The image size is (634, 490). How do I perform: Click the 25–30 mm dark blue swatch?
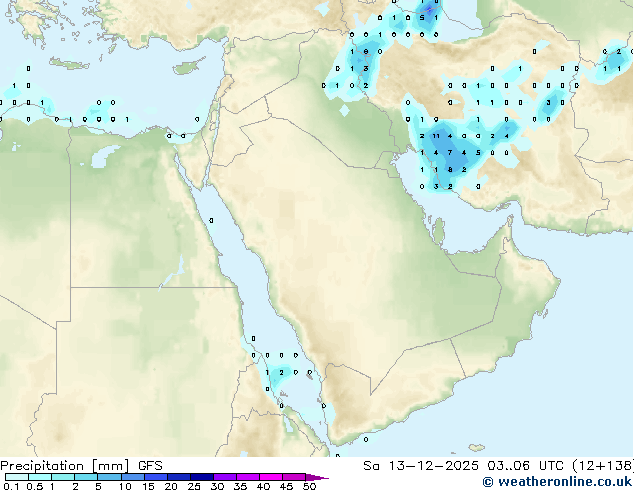[x=201, y=477]
